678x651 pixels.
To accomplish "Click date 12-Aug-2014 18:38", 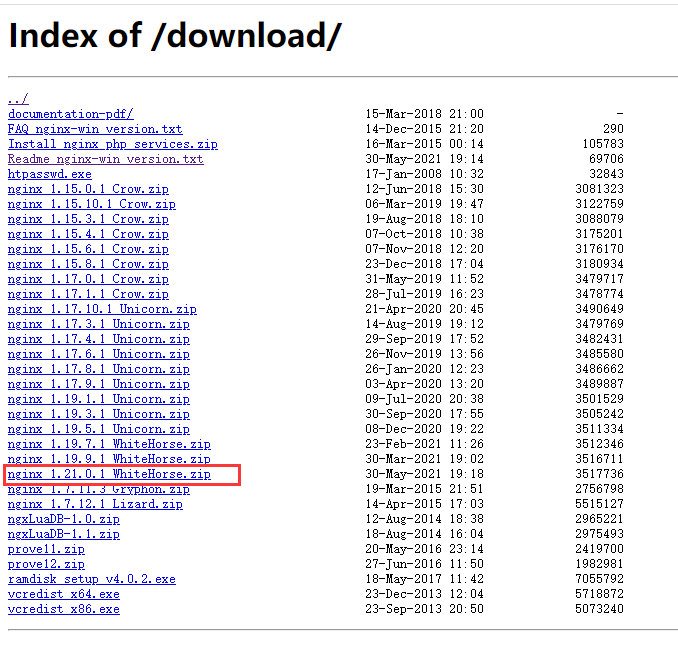I will point(424,519).
